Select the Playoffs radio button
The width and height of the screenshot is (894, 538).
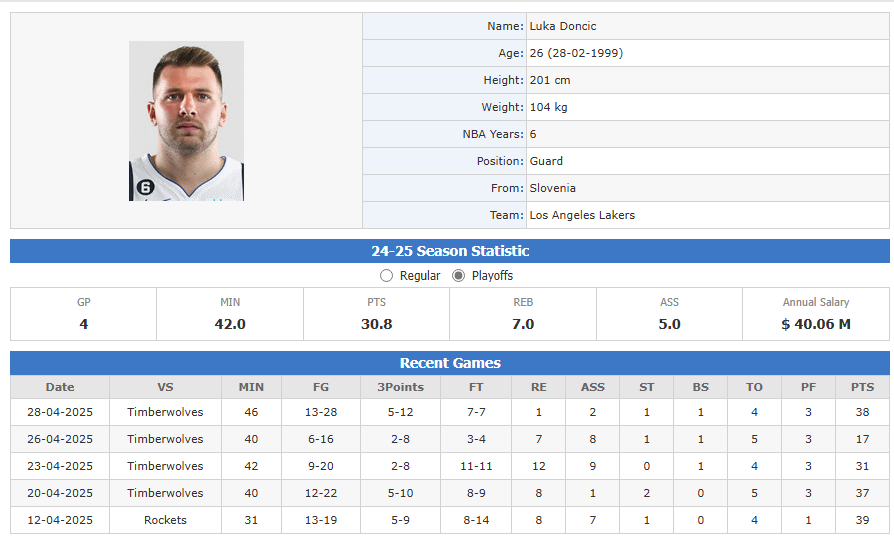pyautogui.click(x=459, y=275)
